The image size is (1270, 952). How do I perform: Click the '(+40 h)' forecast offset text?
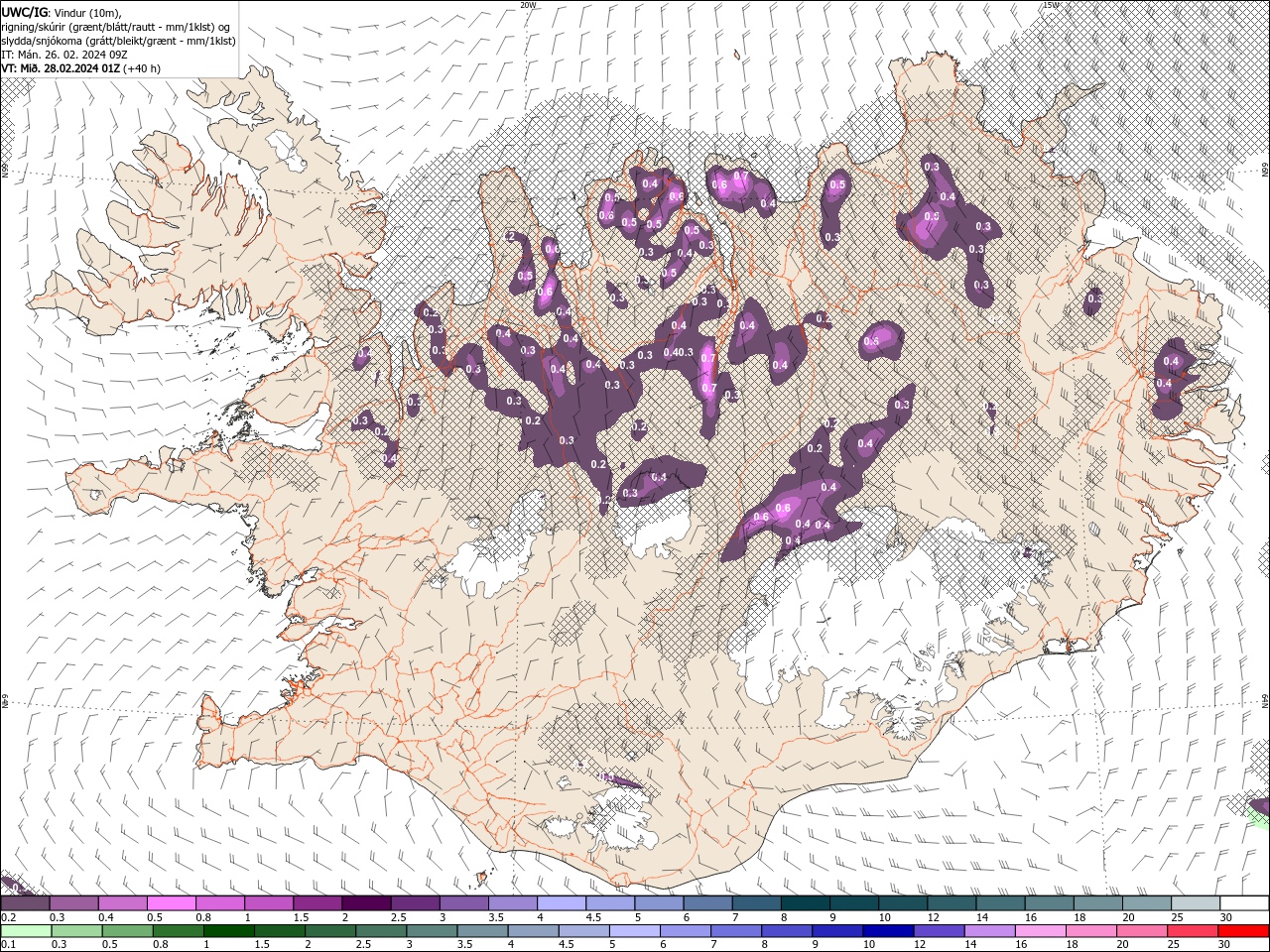(x=143, y=68)
